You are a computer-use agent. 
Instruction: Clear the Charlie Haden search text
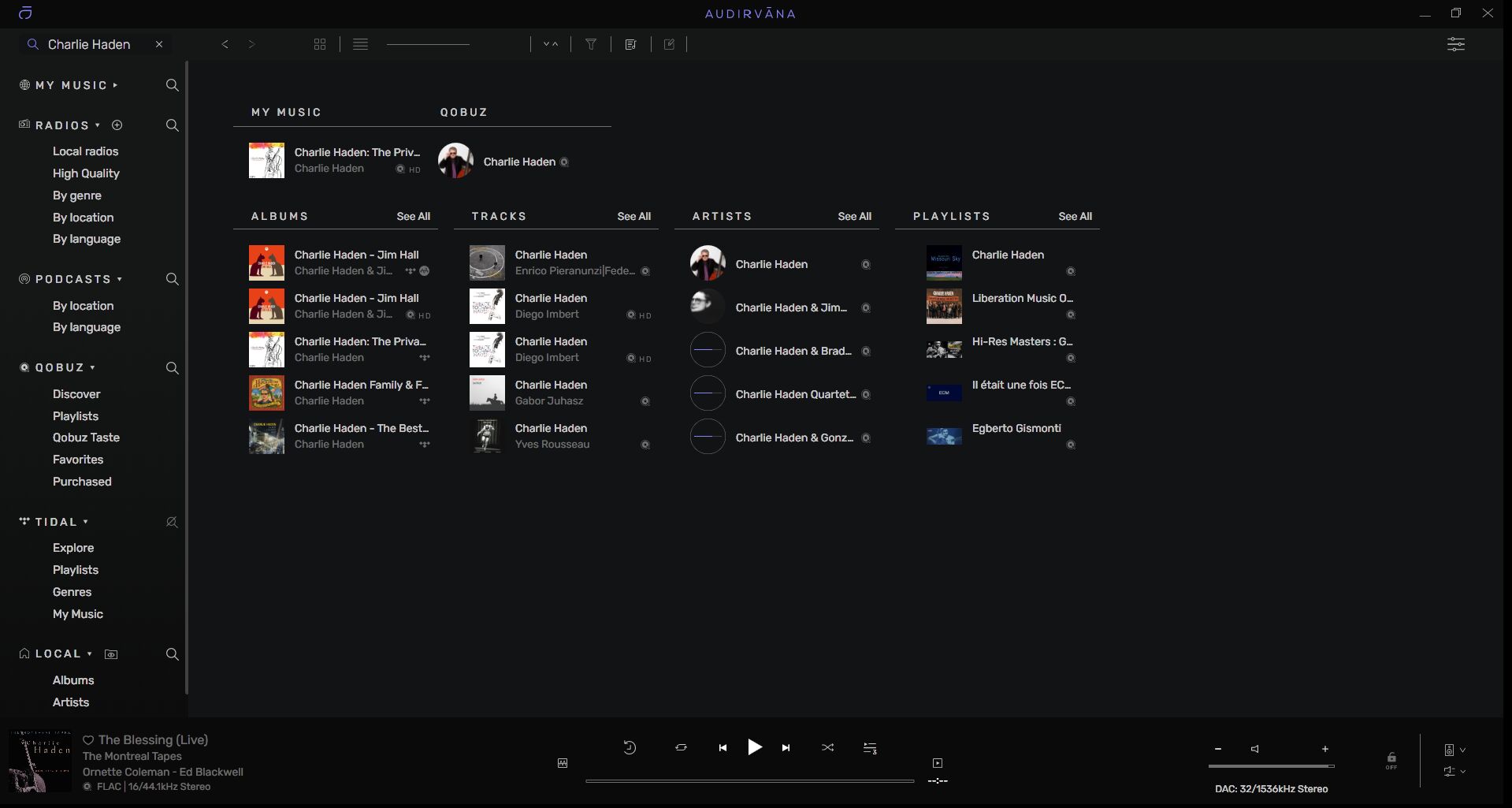pos(159,44)
